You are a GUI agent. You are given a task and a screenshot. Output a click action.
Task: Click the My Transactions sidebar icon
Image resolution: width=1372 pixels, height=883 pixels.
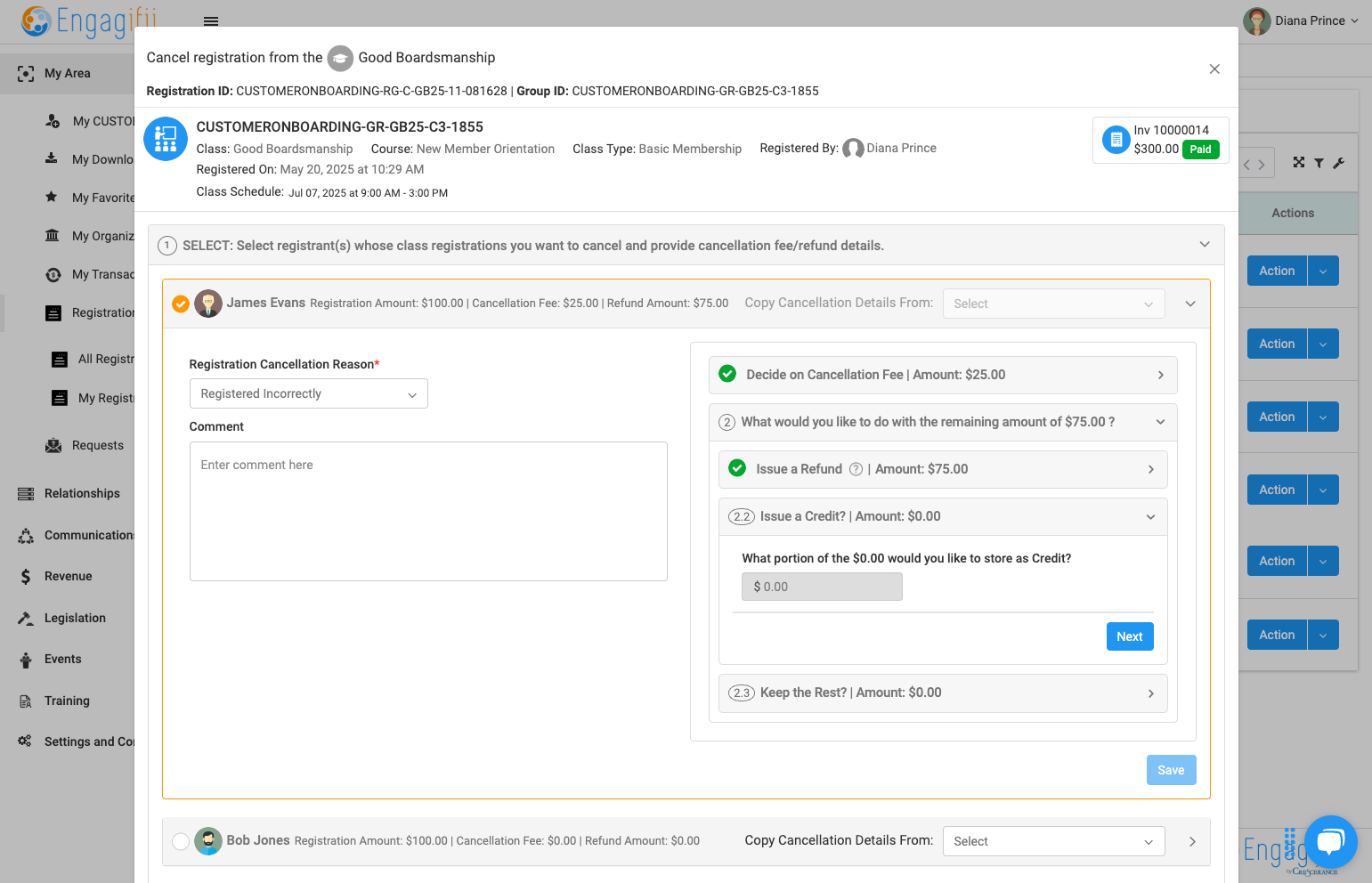click(x=53, y=274)
